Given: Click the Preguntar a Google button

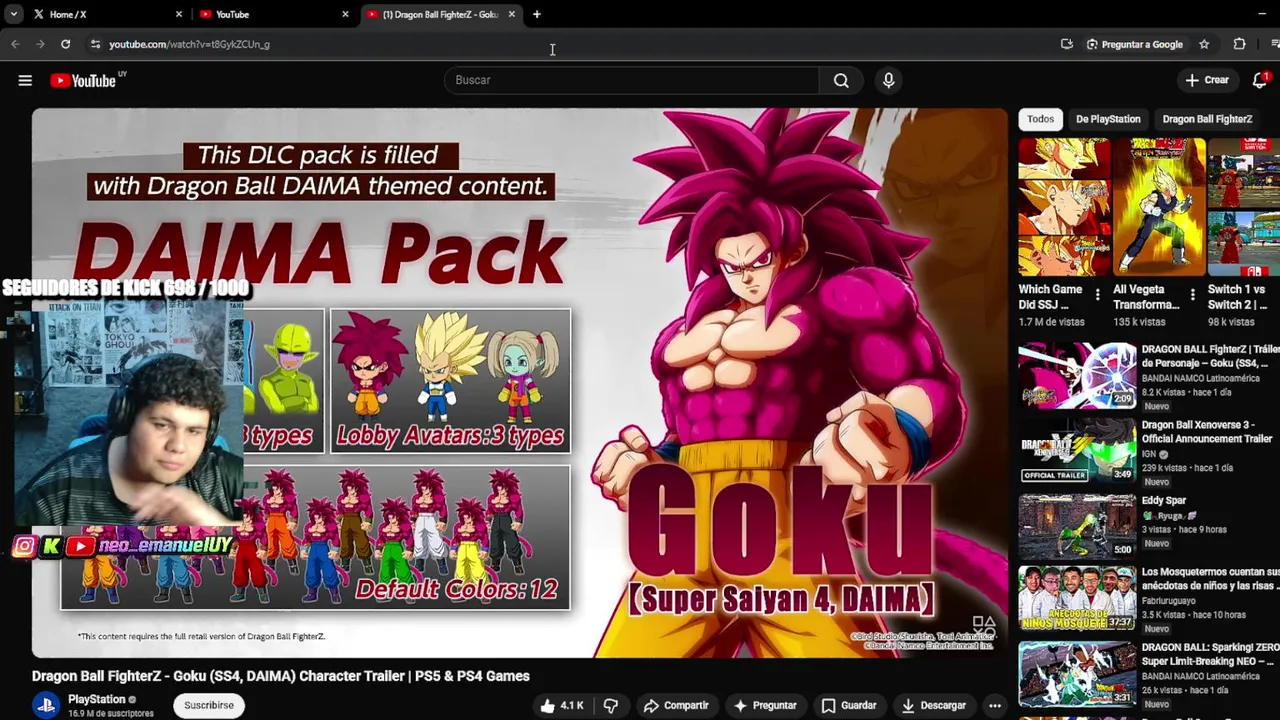Looking at the screenshot, I should (x=1134, y=44).
